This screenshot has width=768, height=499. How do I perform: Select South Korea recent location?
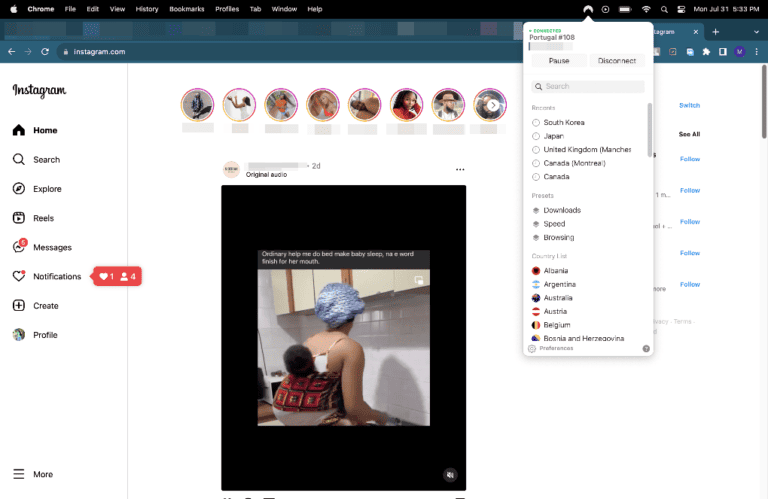558,122
